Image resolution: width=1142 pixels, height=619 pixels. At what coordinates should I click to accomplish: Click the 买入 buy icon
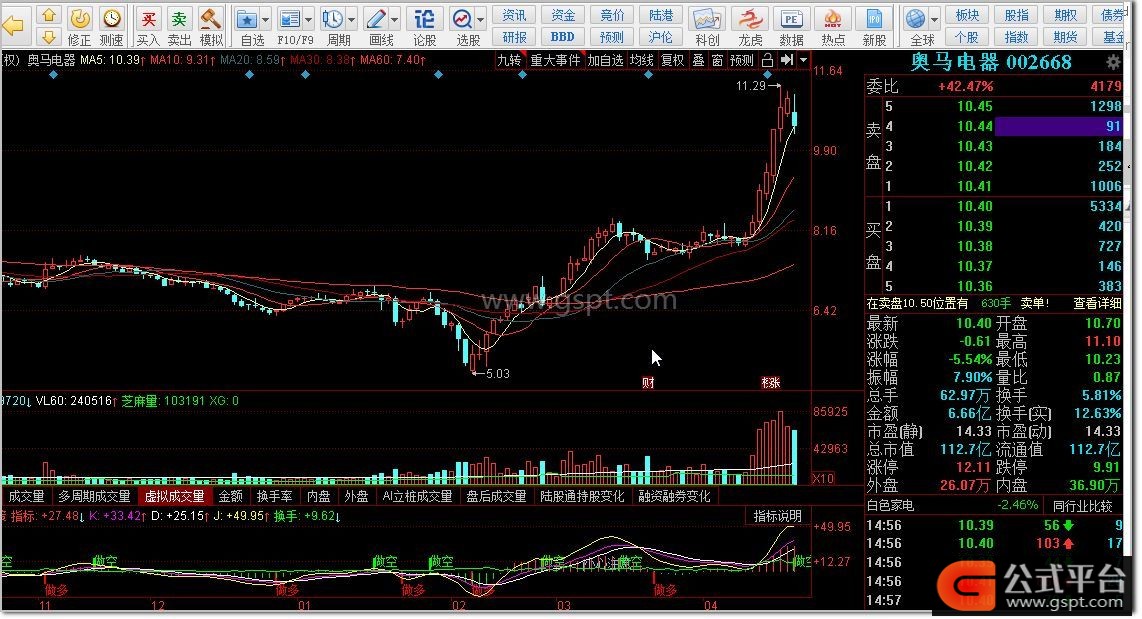(x=149, y=25)
